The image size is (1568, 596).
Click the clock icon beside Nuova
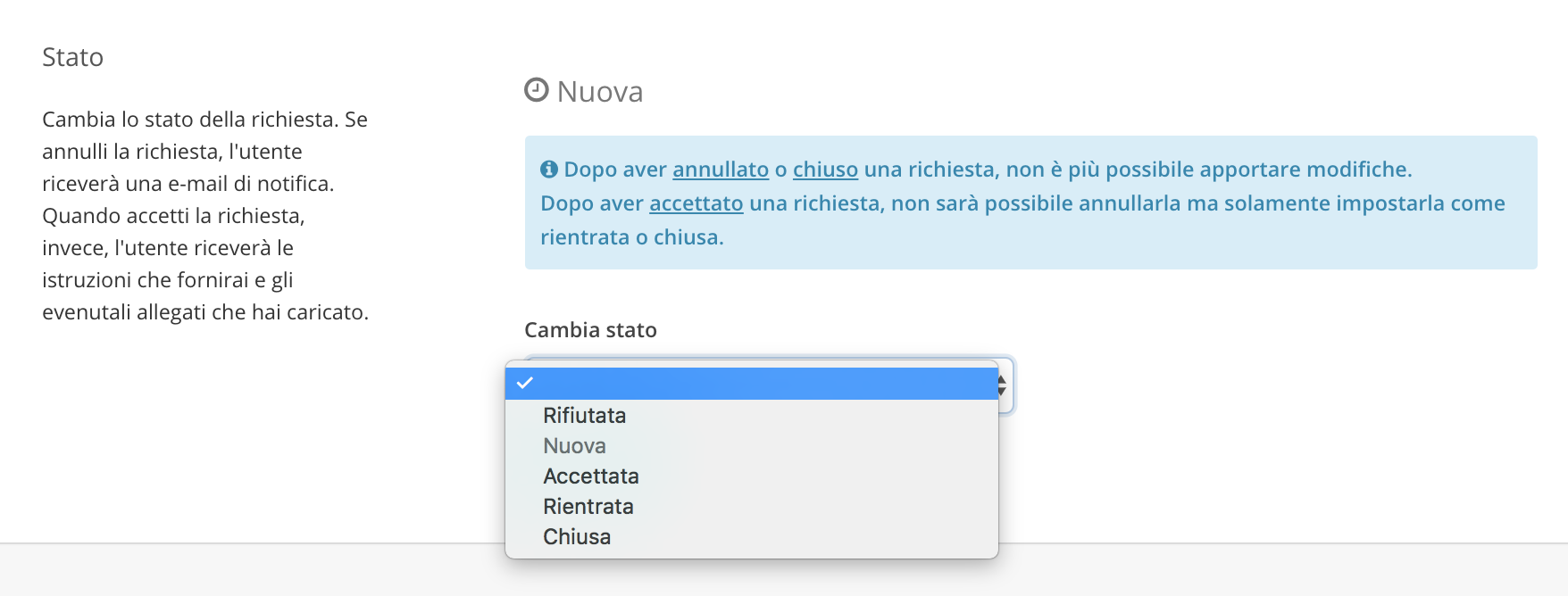[x=536, y=90]
